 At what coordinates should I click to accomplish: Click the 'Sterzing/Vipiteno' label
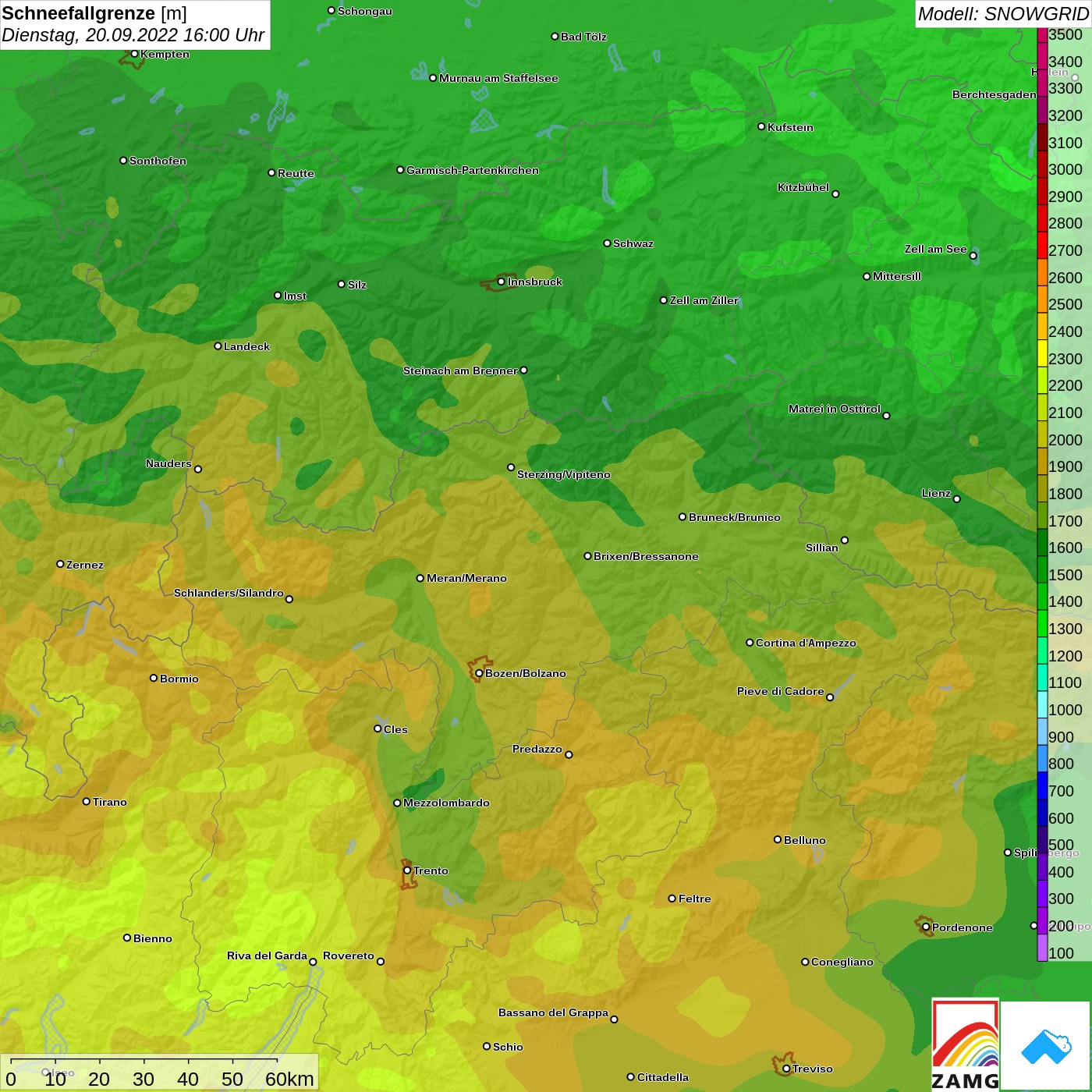(564, 474)
